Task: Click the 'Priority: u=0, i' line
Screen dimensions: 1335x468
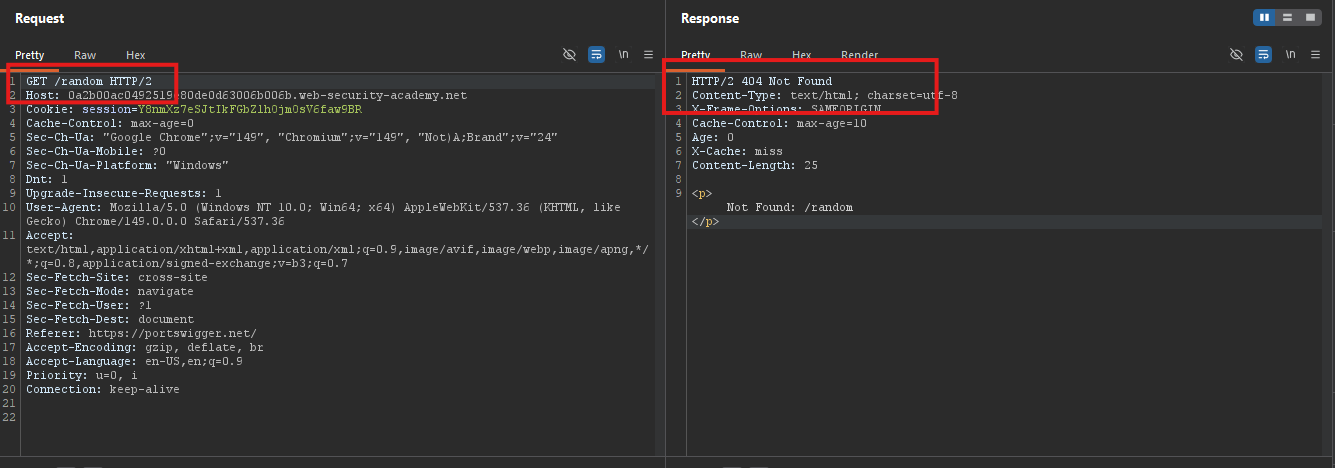Action: (x=82, y=375)
